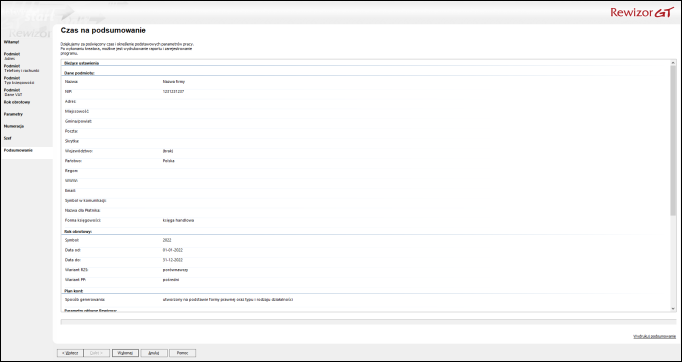Click the Skrytka: row label
This screenshot has height=362, width=682.
pos(72,141)
